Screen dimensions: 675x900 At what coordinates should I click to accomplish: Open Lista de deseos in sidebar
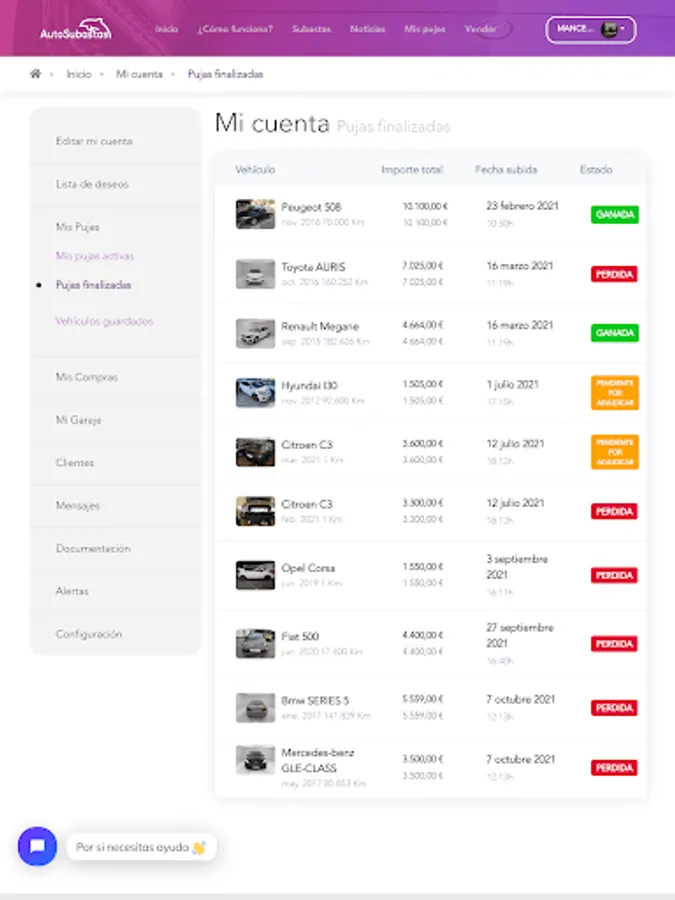[92, 184]
